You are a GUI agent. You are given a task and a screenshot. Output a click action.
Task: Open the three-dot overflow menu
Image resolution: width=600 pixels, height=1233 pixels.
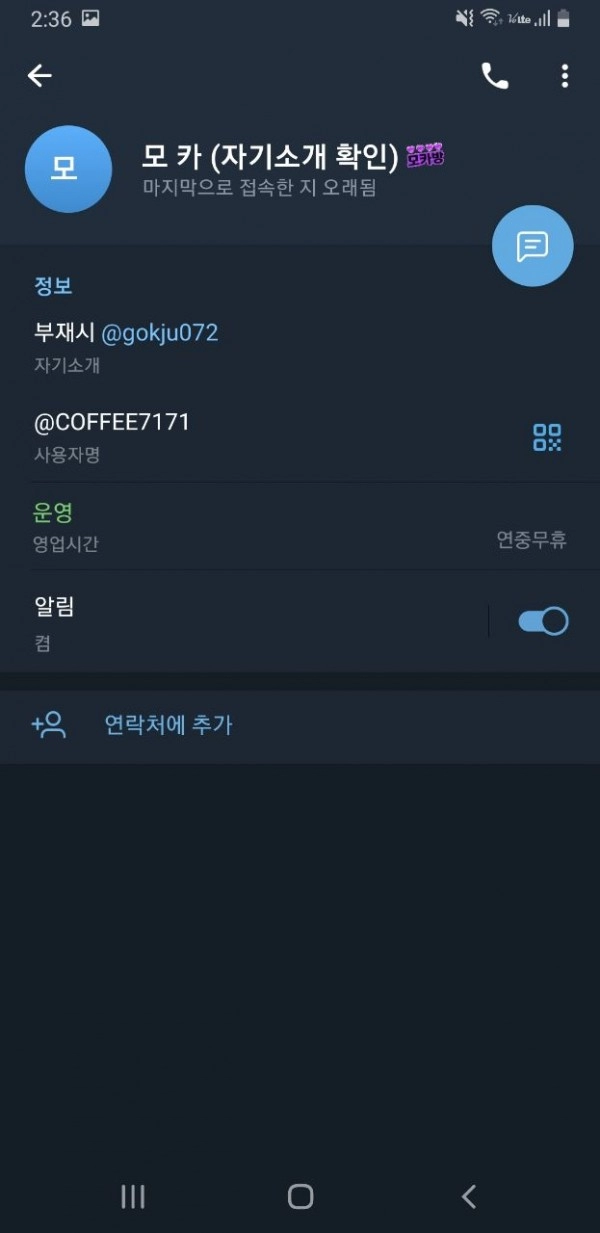click(565, 76)
